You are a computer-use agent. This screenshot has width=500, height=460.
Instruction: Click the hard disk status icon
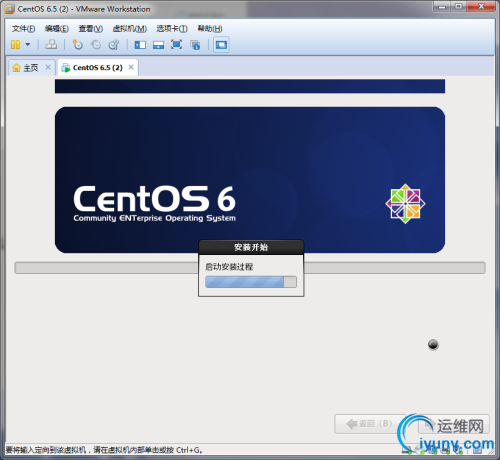[x=407, y=451]
